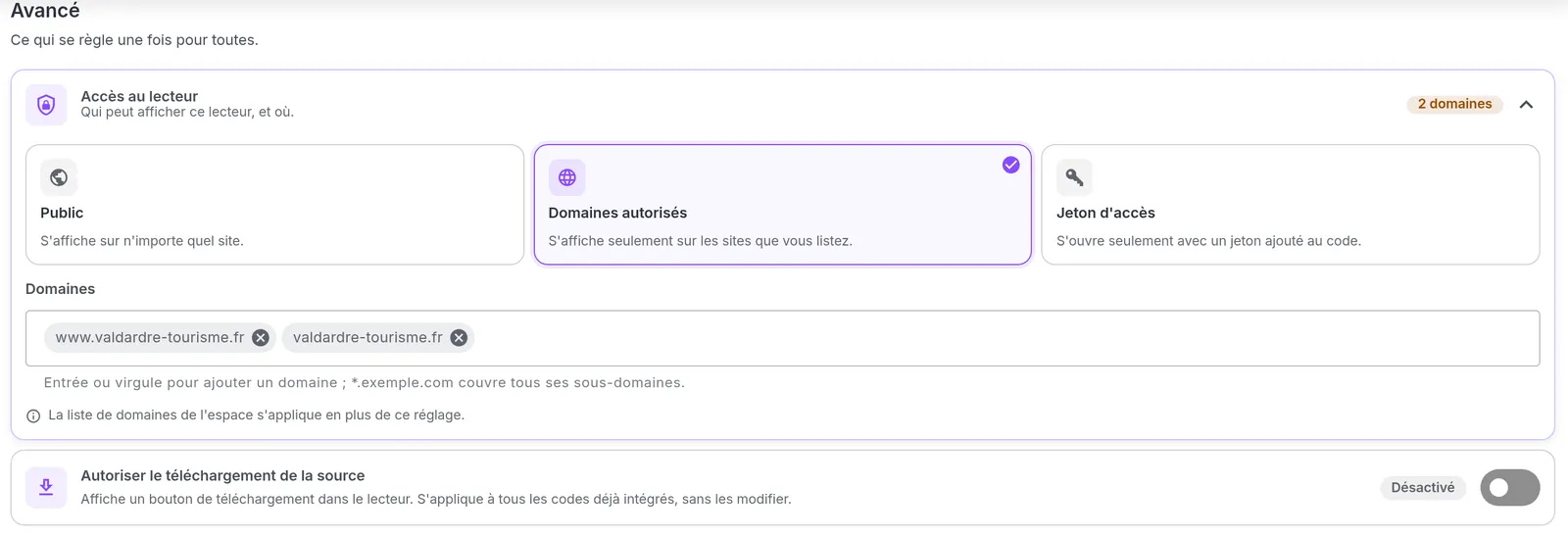Click the hint text about *.exemple.com
This screenshot has width=1568, height=536.
coord(365,382)
